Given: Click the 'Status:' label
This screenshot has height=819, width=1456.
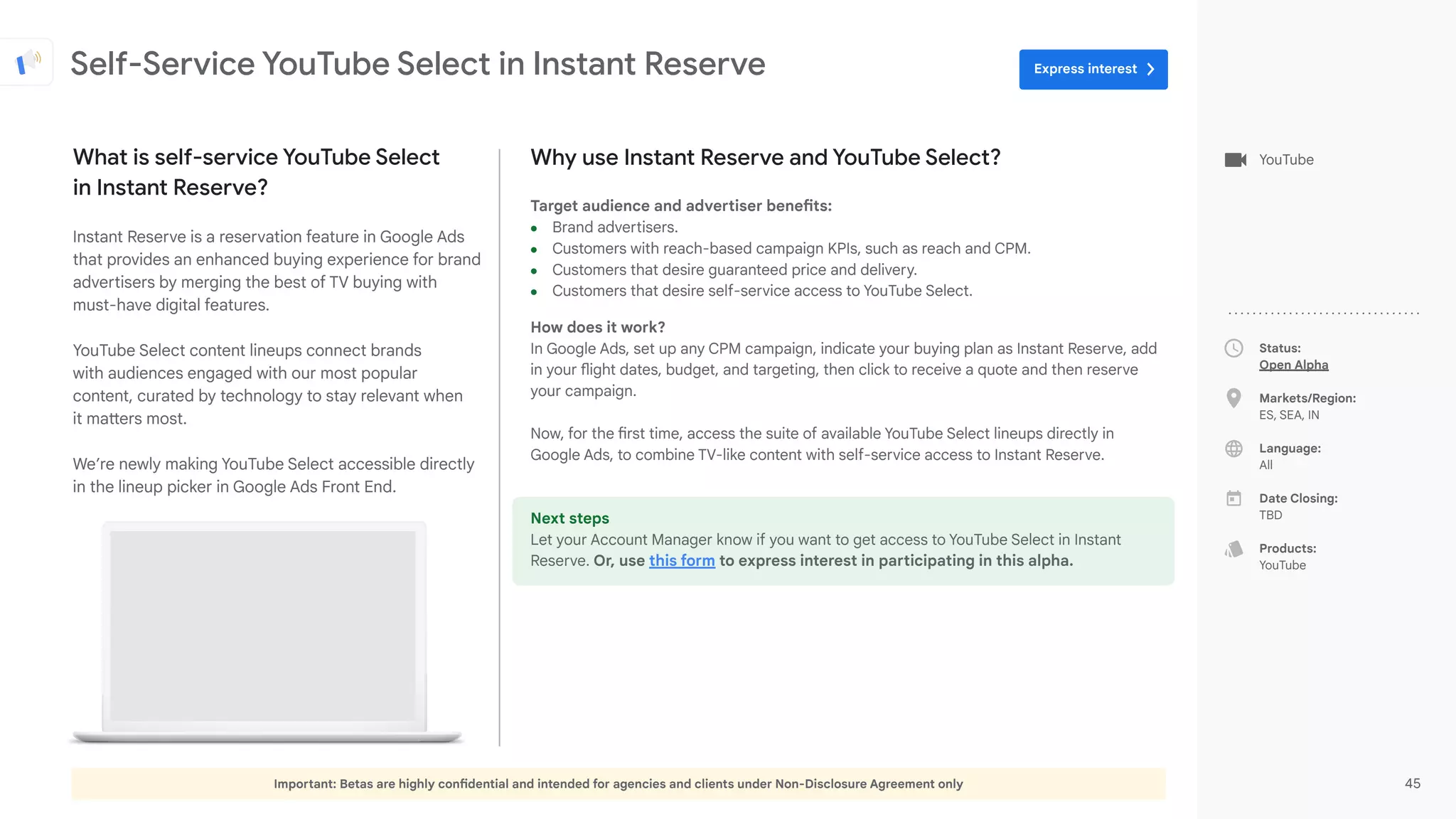Looking at the screenshot, I should pos(1280,348).
